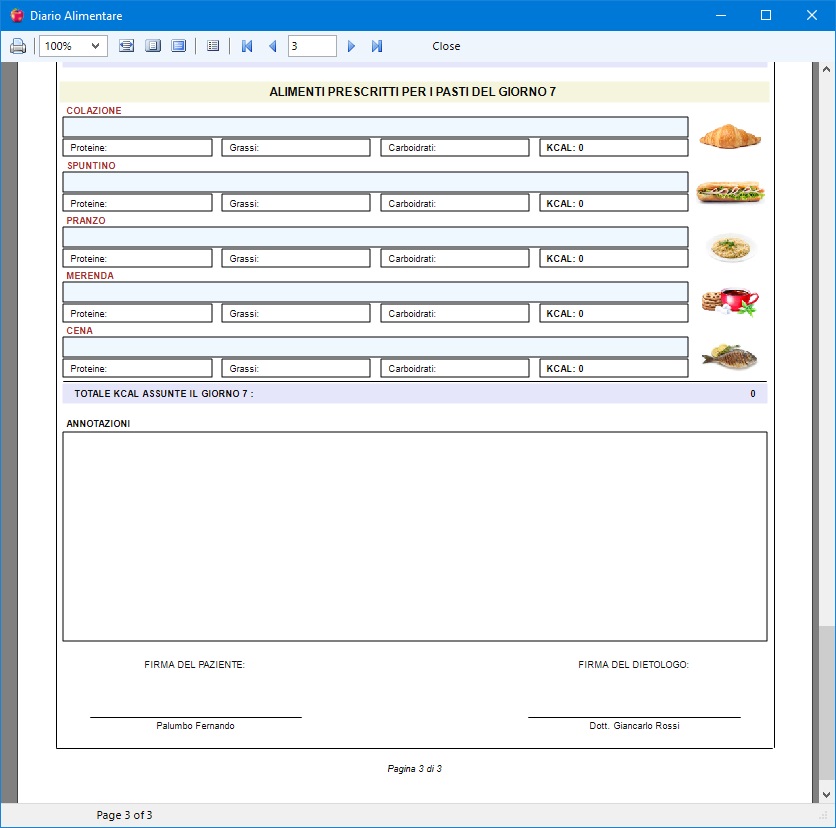Screen dimensions: 836x828
Task: Click the COLAZIONE heading
Action: [94, 110]
